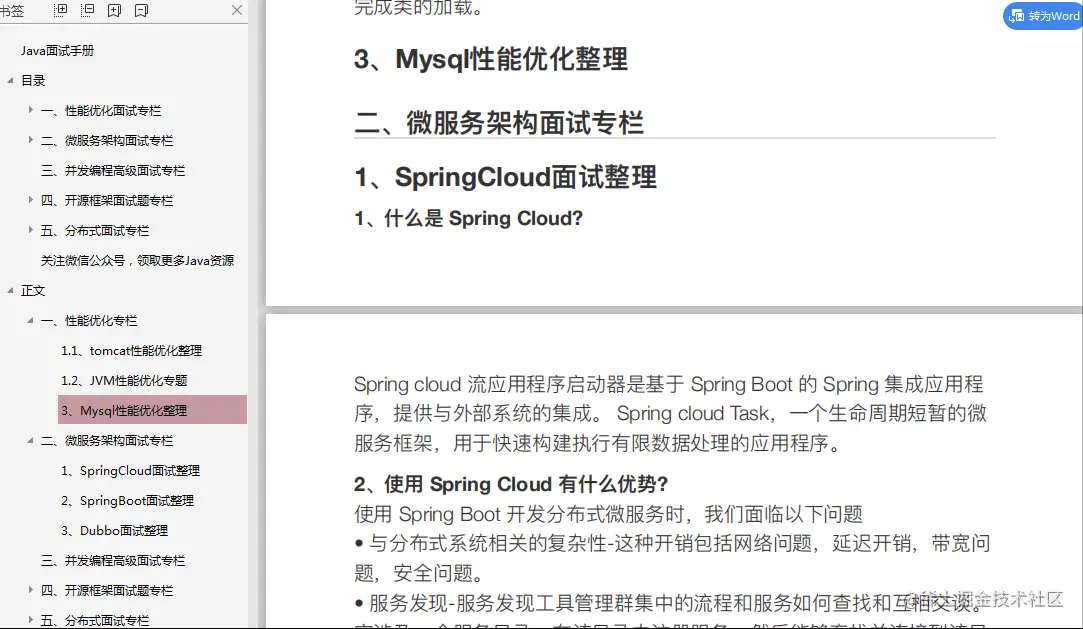Go to 一、性能优化面试专栏 bookmark in 目录
The height and width of the screenshot is (629, 1083).
pos(101,110)
